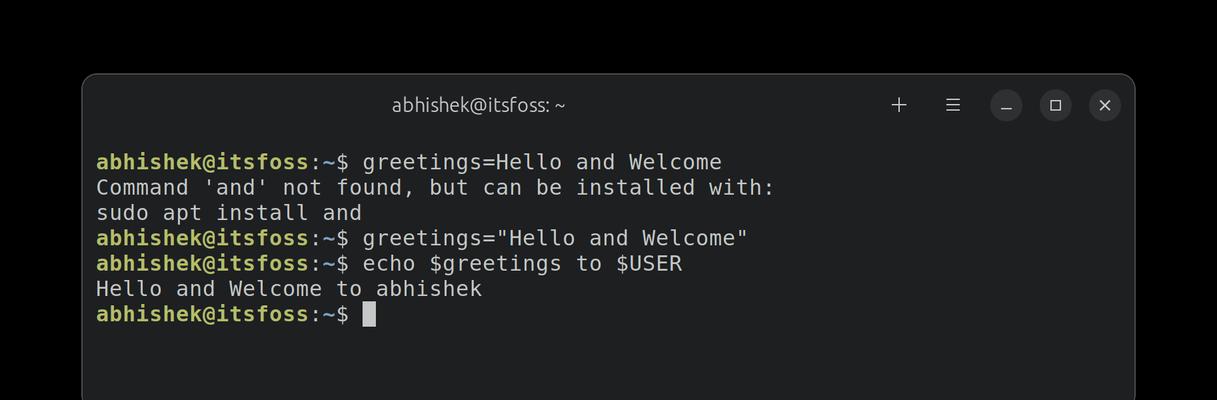Click the empty title bar left of title

pyautogui.click(x=235, y=105)
